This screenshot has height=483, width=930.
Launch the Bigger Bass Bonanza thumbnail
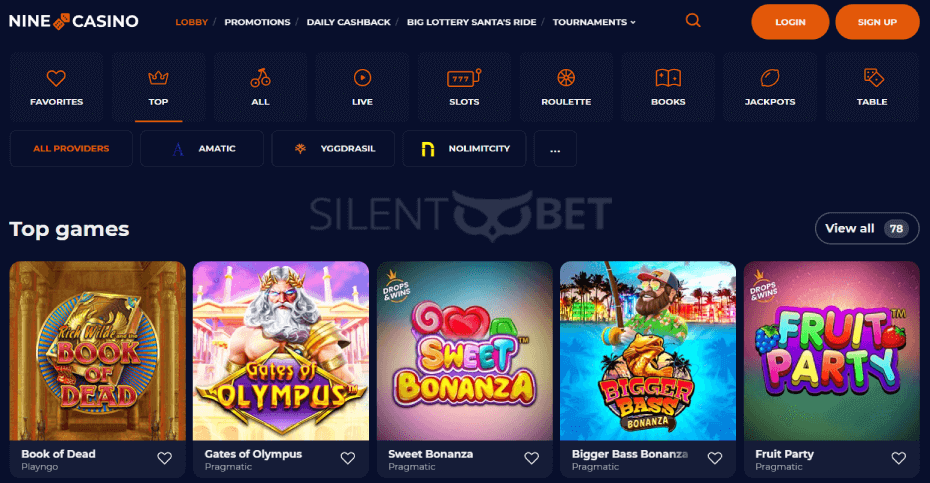point(648,351)
